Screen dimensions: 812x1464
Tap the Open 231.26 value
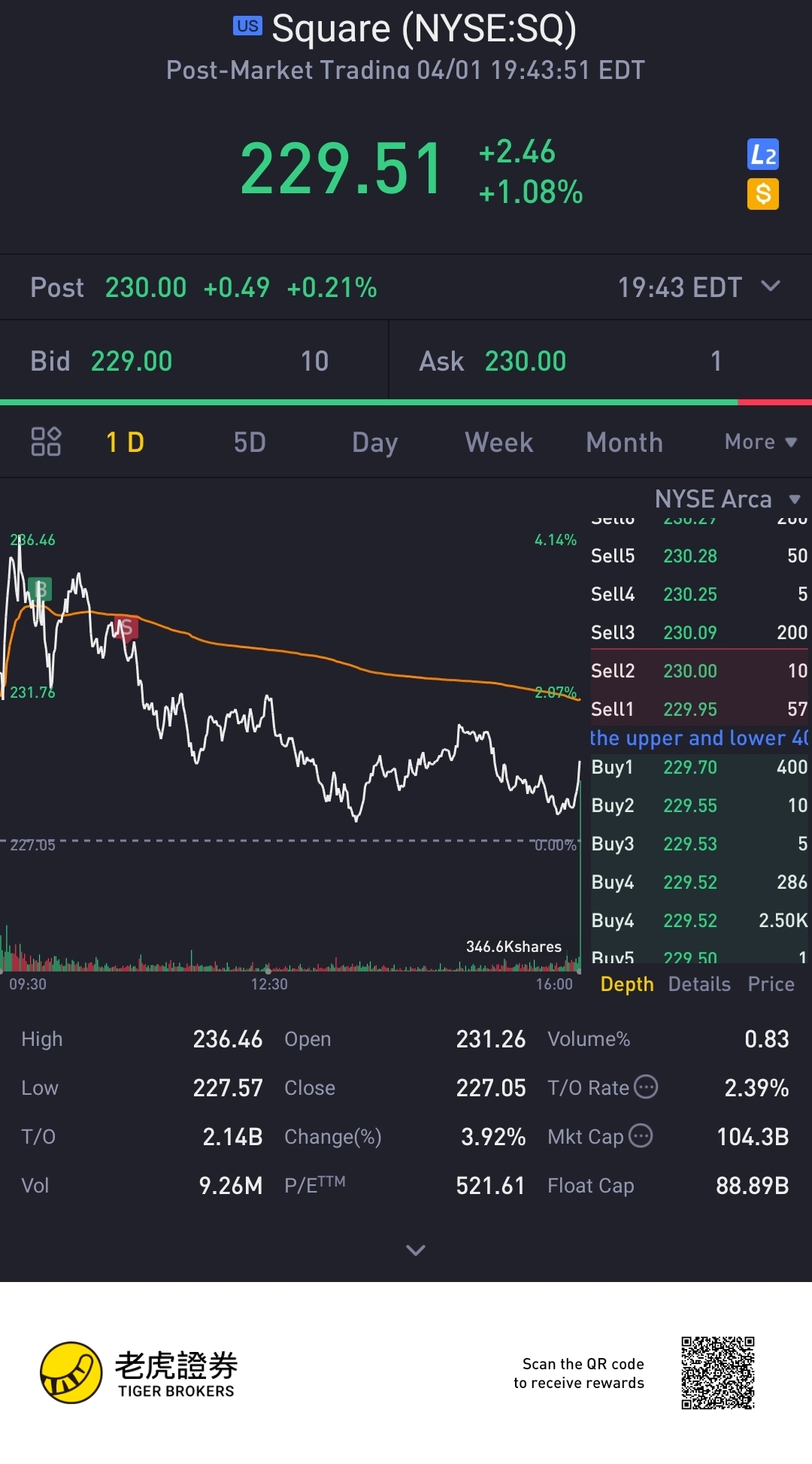(491, 1039)
